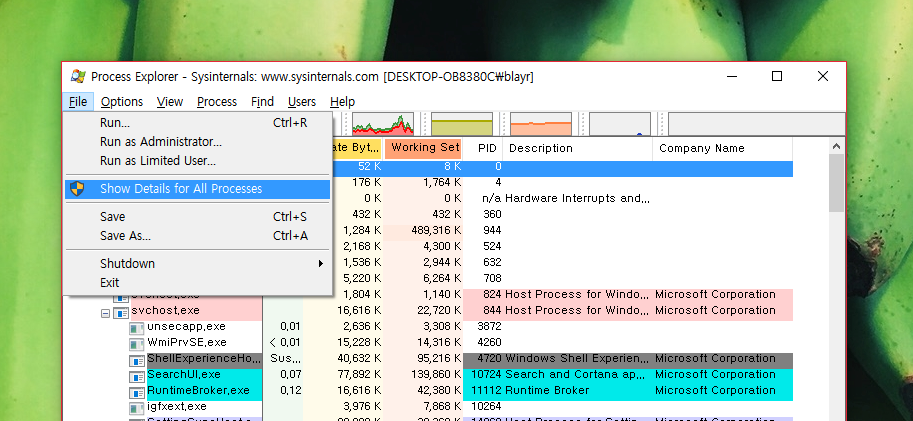
Task: Click PID 10264 cell
Action: tap(486, 406)
